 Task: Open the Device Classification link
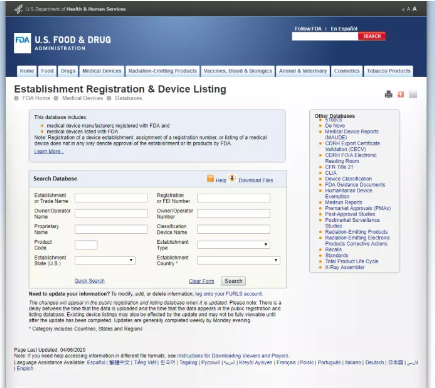(348, 179)
